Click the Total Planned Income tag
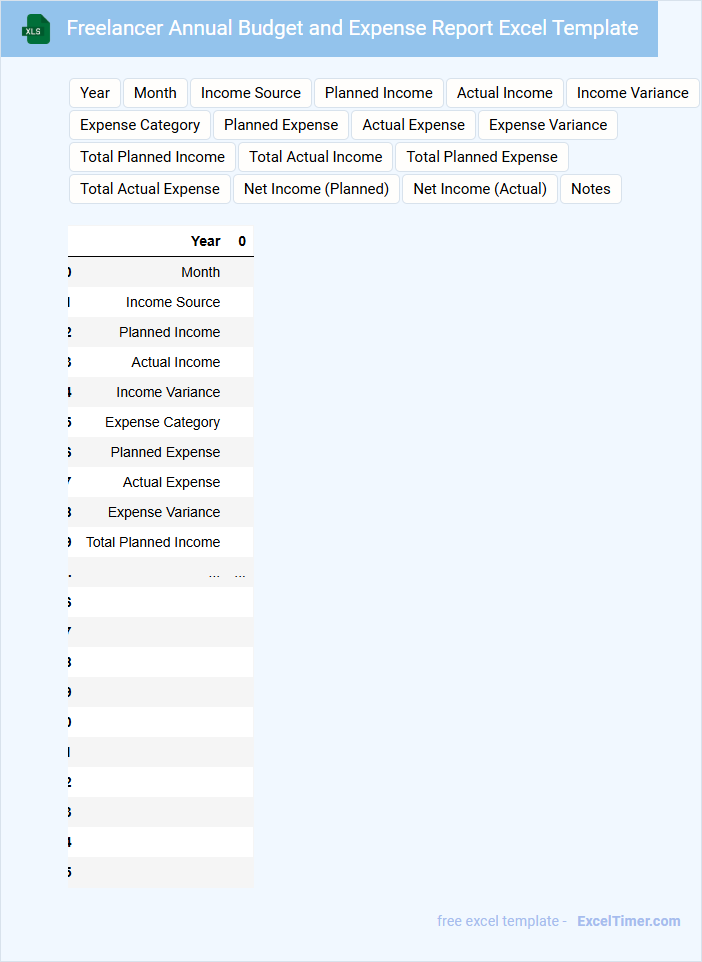702x962 pixels. pos(152,157)
